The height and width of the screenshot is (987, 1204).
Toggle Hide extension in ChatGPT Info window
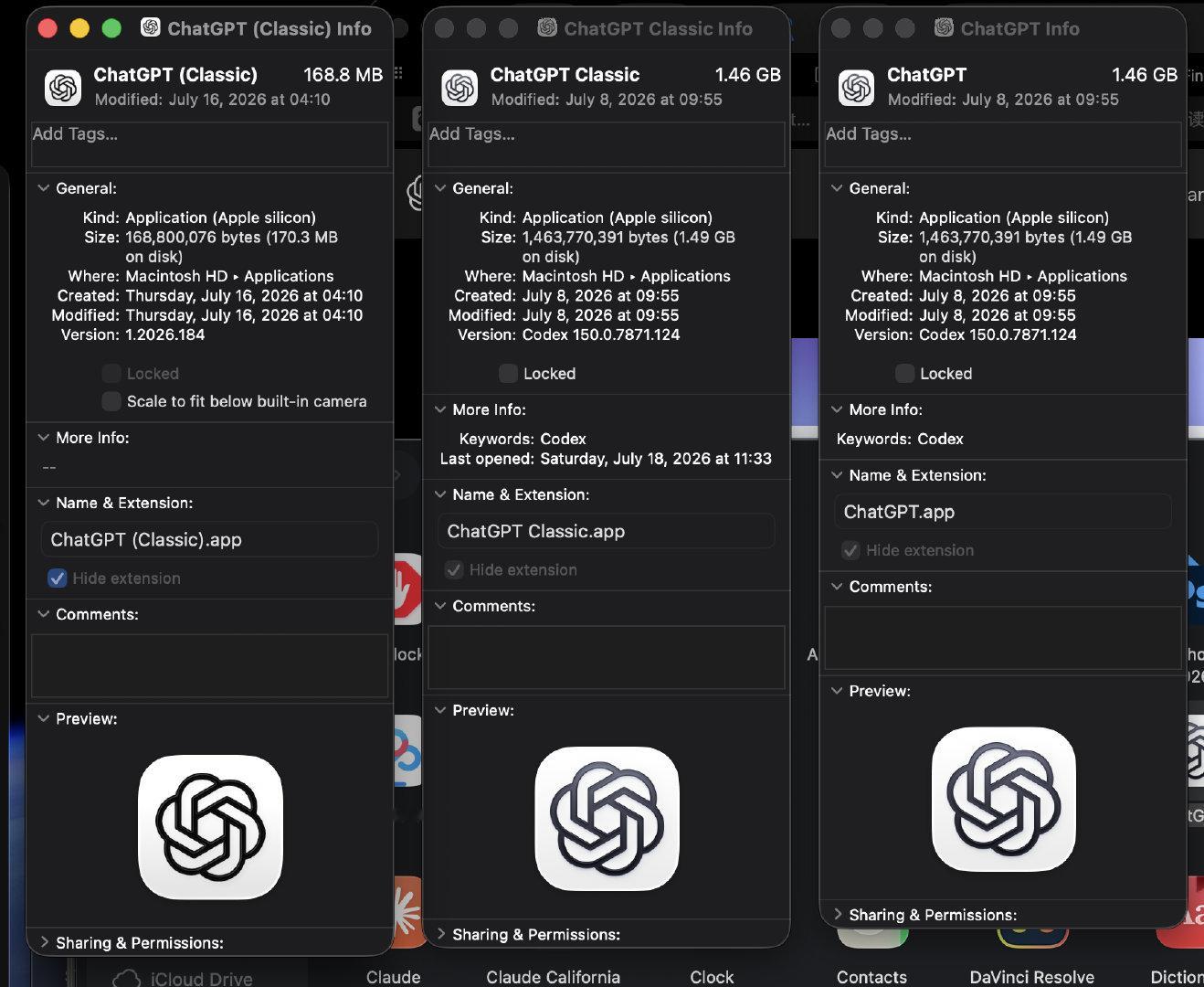850,550
